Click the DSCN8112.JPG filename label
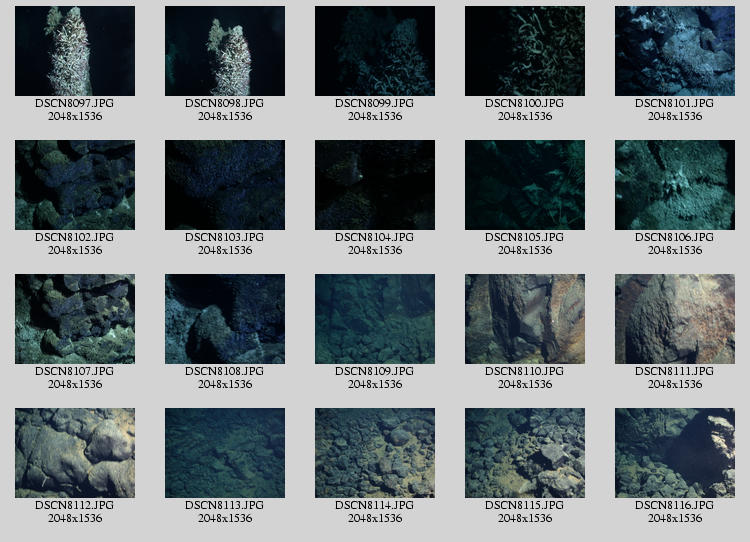This screenshot has height=542, width=750. tap(75, 505)
